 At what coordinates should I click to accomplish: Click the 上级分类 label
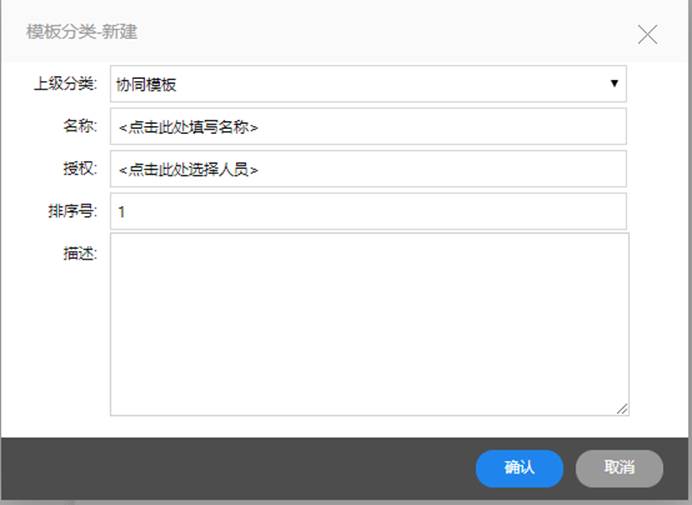tap(65, 83)
